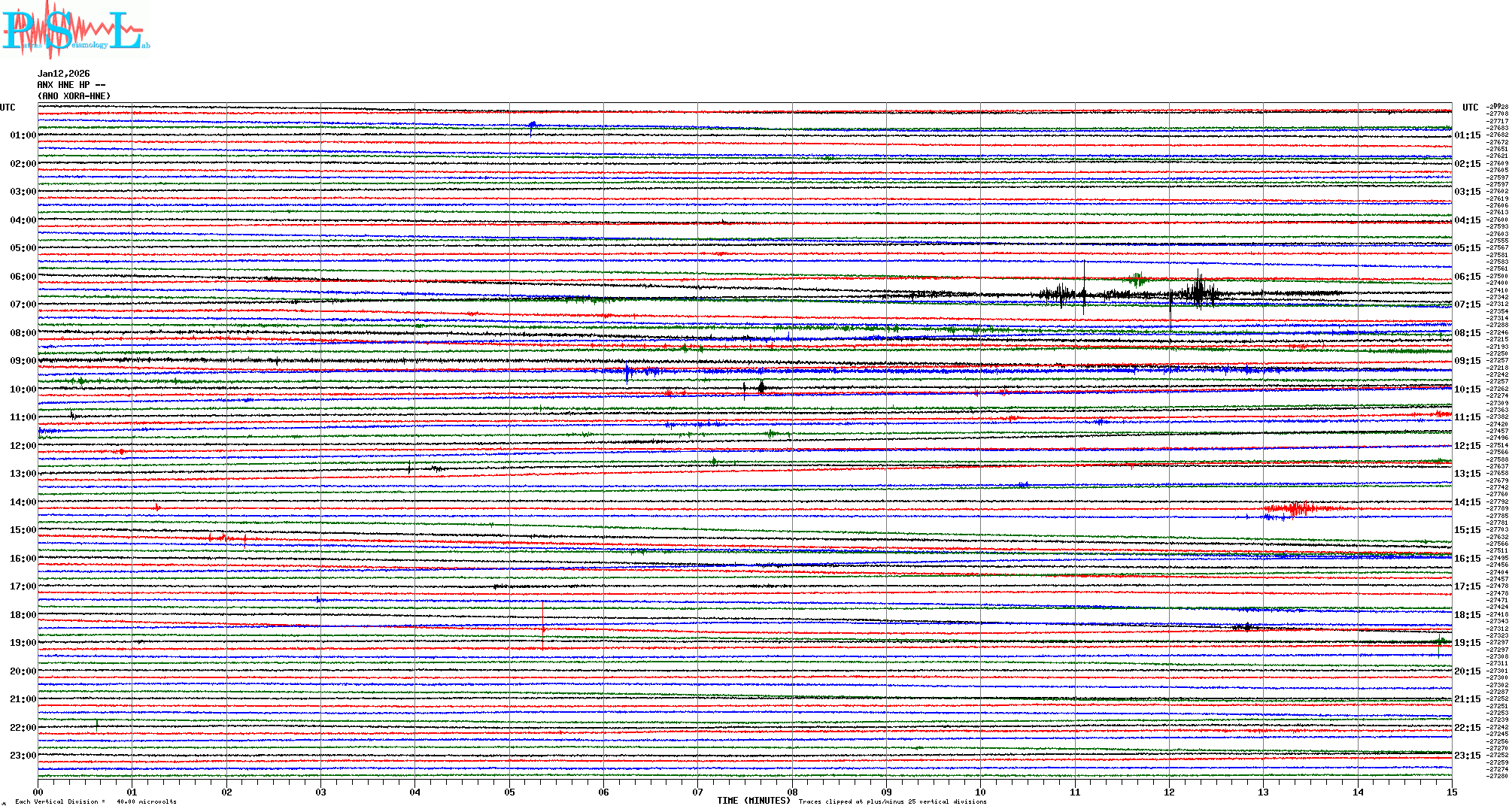
Task: Select the 06:00 hour label on left axis
Action: pyautogui.click(x=23, y=277)
